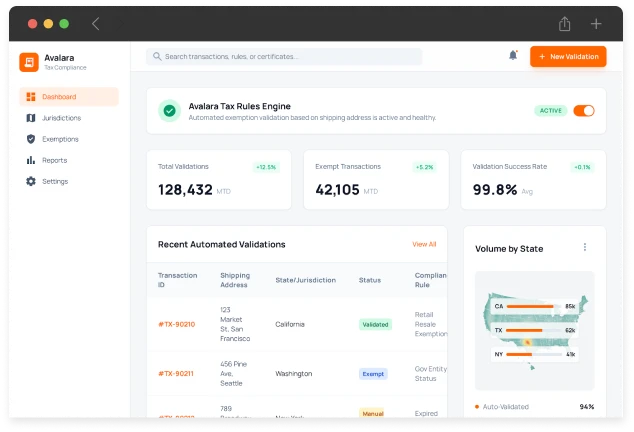Image resolution: width=634 pixels, height=432 pixels.
Task: Click the Avalara logo icon
Action: pyautogui.click(x=29, y=62)
